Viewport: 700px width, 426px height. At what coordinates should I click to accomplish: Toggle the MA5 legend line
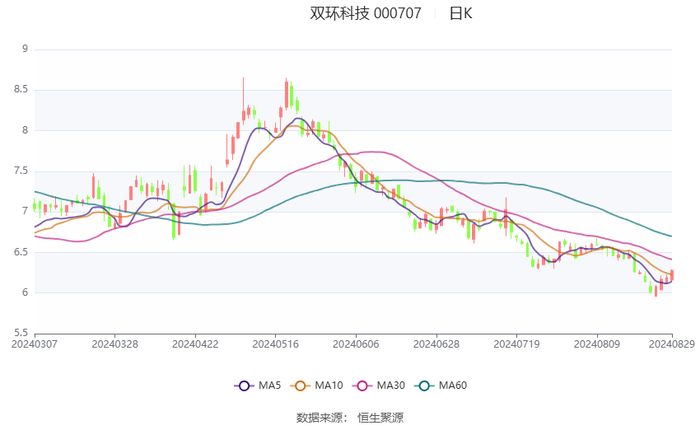tap(258, 385)
